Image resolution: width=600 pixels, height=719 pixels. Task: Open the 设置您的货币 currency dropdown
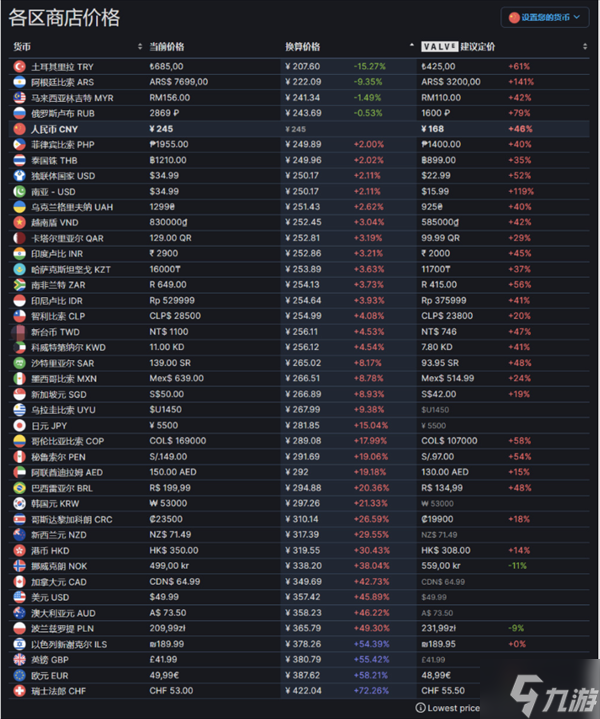[x=546, y=17]
